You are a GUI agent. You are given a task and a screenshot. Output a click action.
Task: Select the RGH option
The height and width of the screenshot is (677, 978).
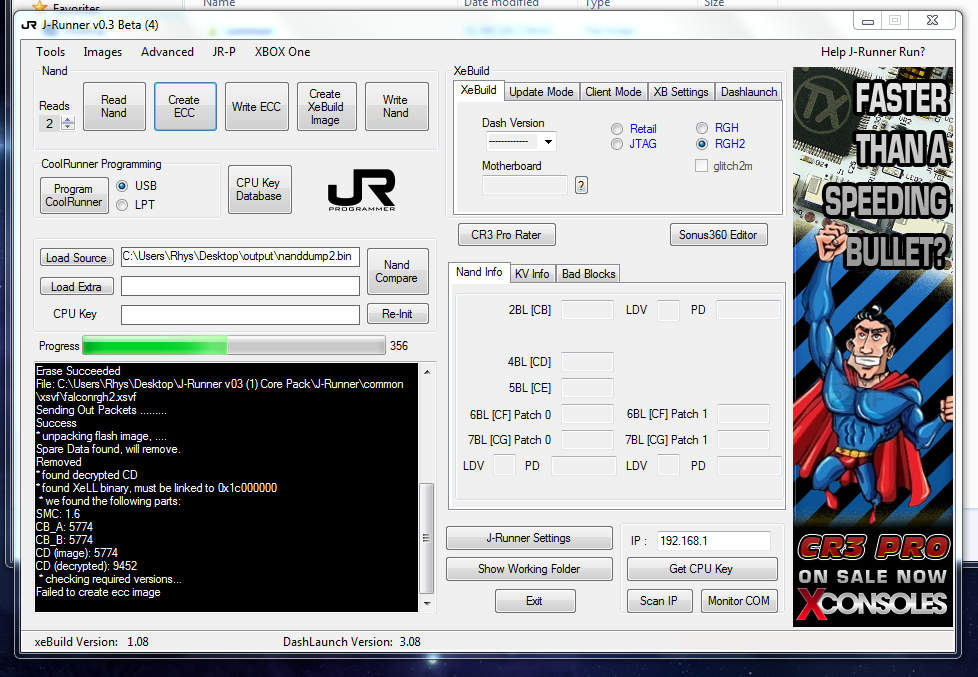(x=702, y=128)
